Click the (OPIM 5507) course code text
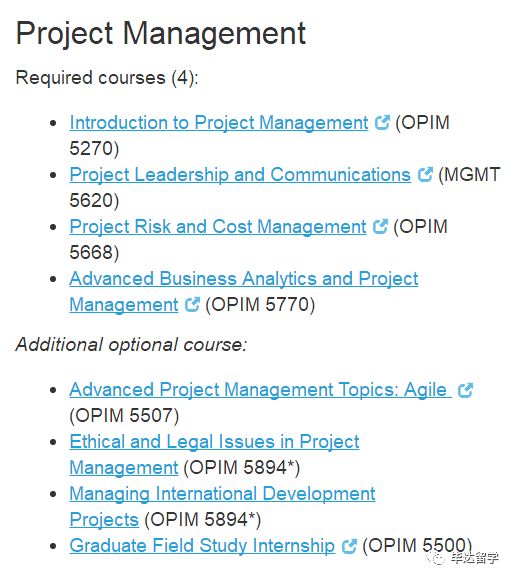This screenshot has width=515, height=580. 124,416
